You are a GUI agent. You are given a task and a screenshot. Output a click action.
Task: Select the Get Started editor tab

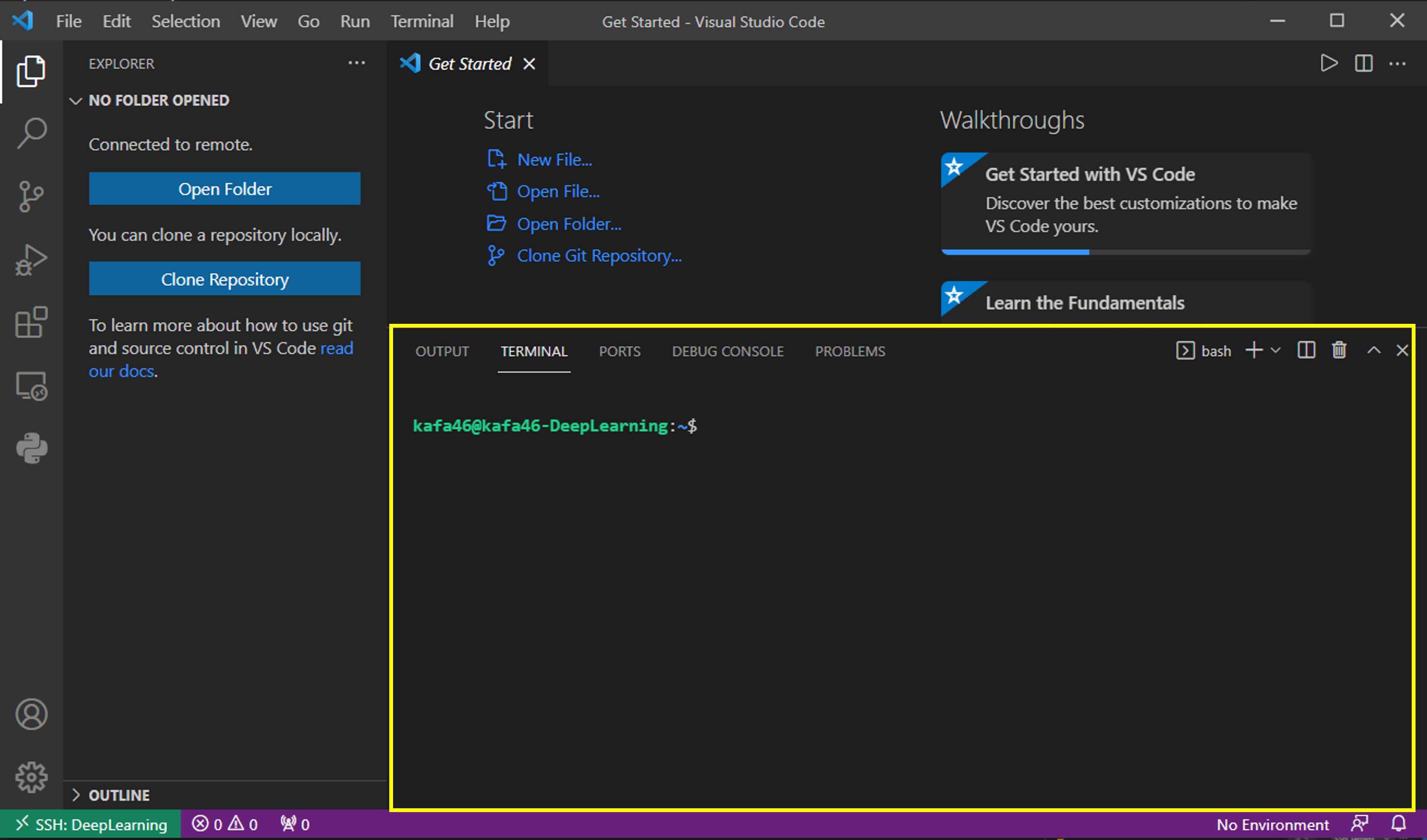tap(468, 63)
